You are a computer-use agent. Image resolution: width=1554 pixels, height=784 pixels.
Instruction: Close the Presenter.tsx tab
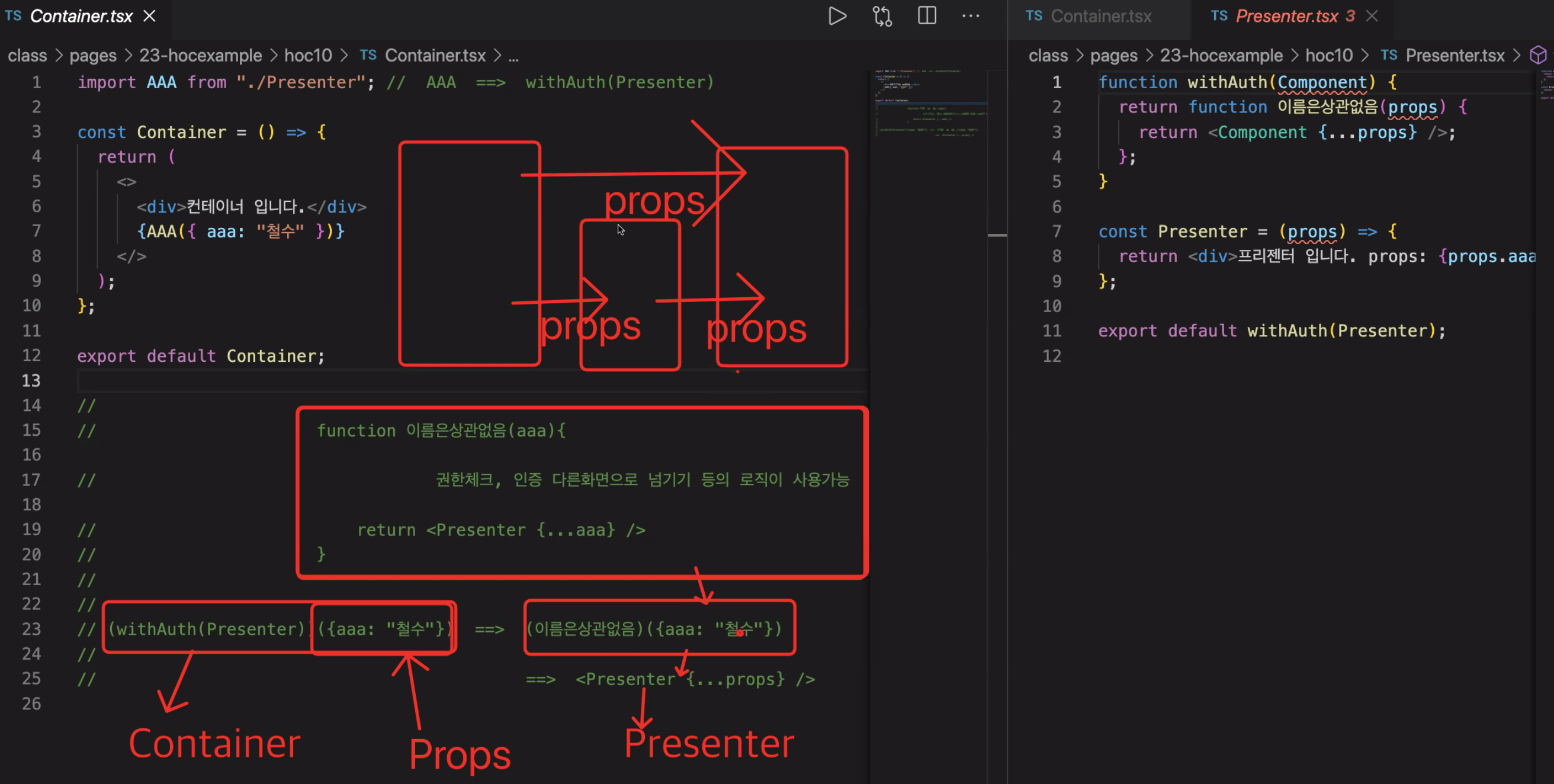coord(1372,16)
